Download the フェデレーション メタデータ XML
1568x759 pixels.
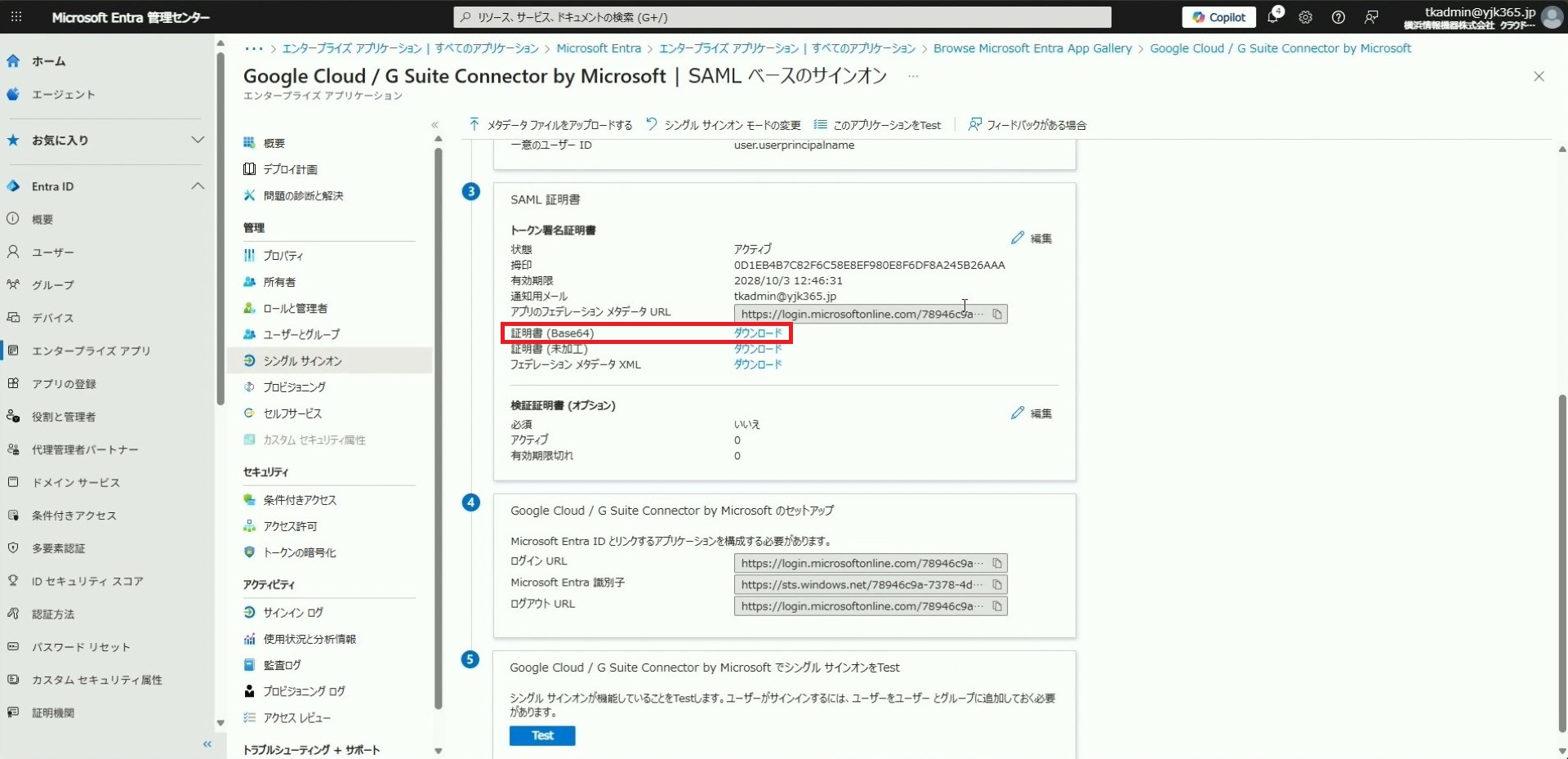click(757, 365)
